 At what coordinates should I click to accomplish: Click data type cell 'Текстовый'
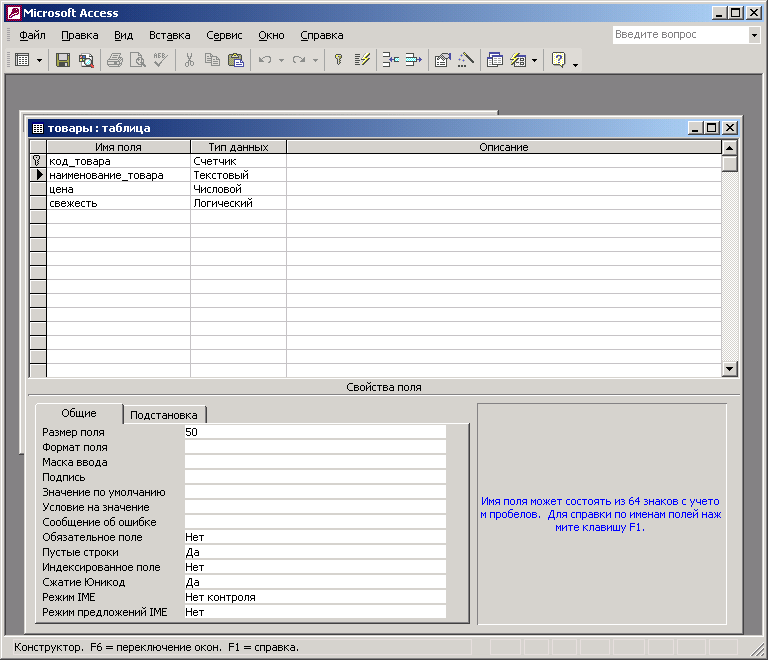[x=239, y=175]
